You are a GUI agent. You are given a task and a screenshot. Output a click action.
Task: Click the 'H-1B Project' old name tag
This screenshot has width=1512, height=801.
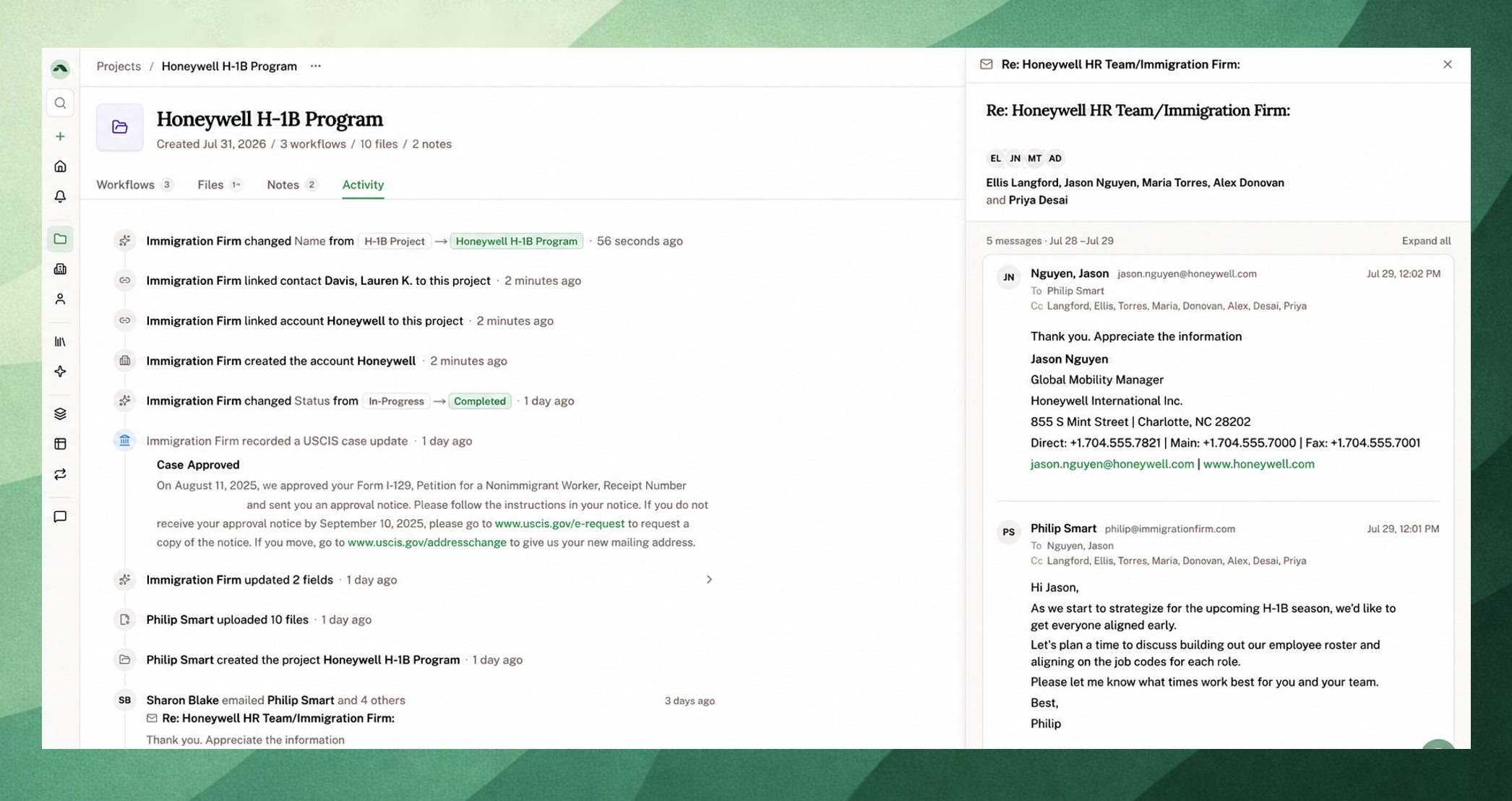tap(395, 241)
